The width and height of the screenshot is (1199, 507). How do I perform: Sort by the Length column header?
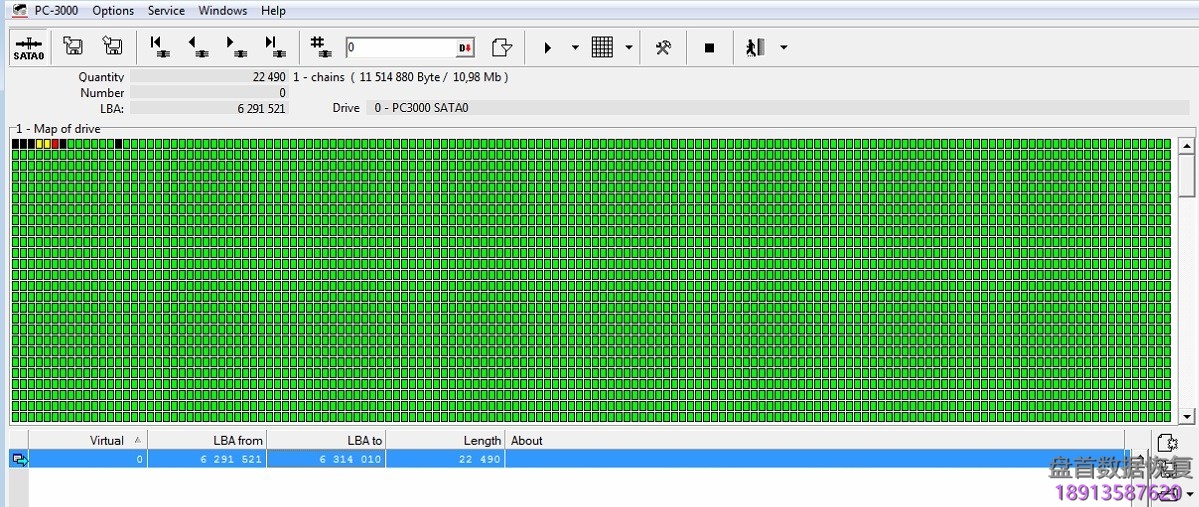[445, 440]
